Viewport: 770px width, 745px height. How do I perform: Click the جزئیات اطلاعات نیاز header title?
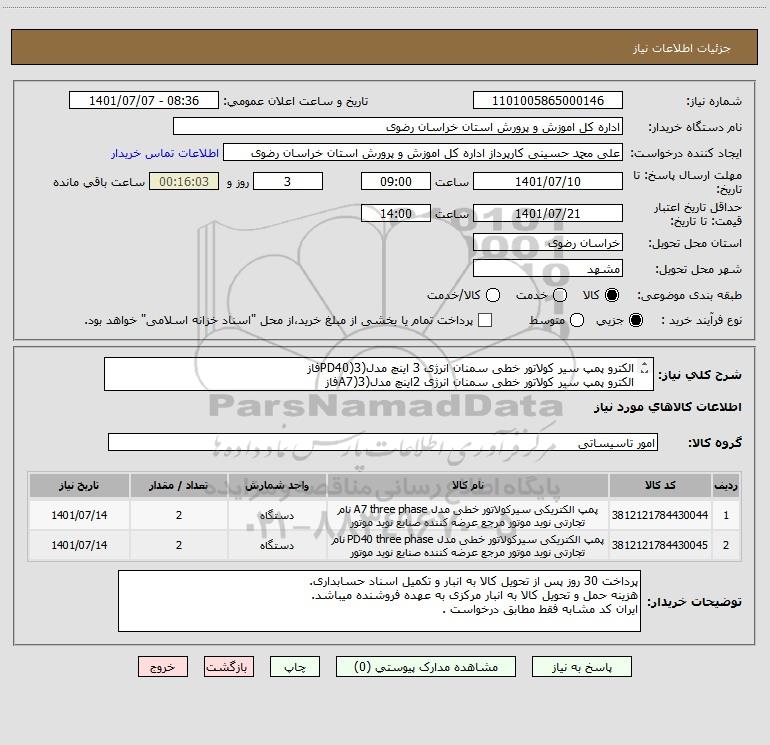682,48
